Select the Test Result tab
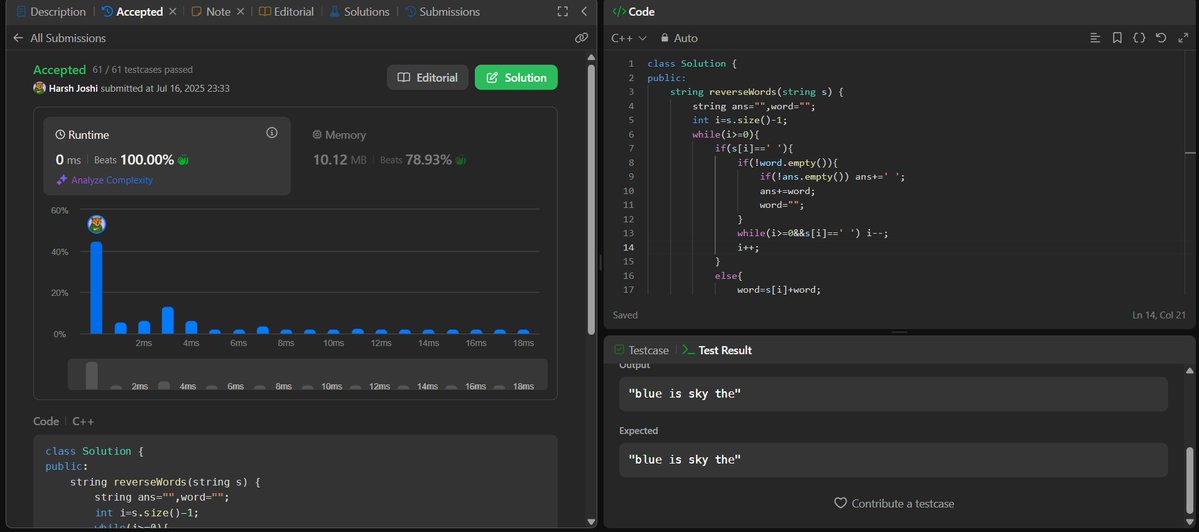The height and width of the screenshot is (532, 1199). pos(717,350)
